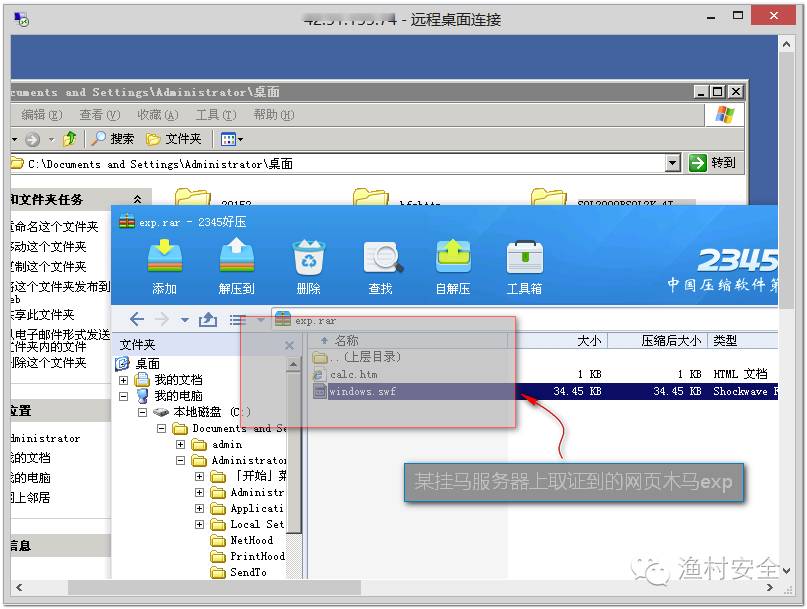Click the 删除这个文件夹 task link
This screenshot has width=807, height=609.
pos(48,362)
